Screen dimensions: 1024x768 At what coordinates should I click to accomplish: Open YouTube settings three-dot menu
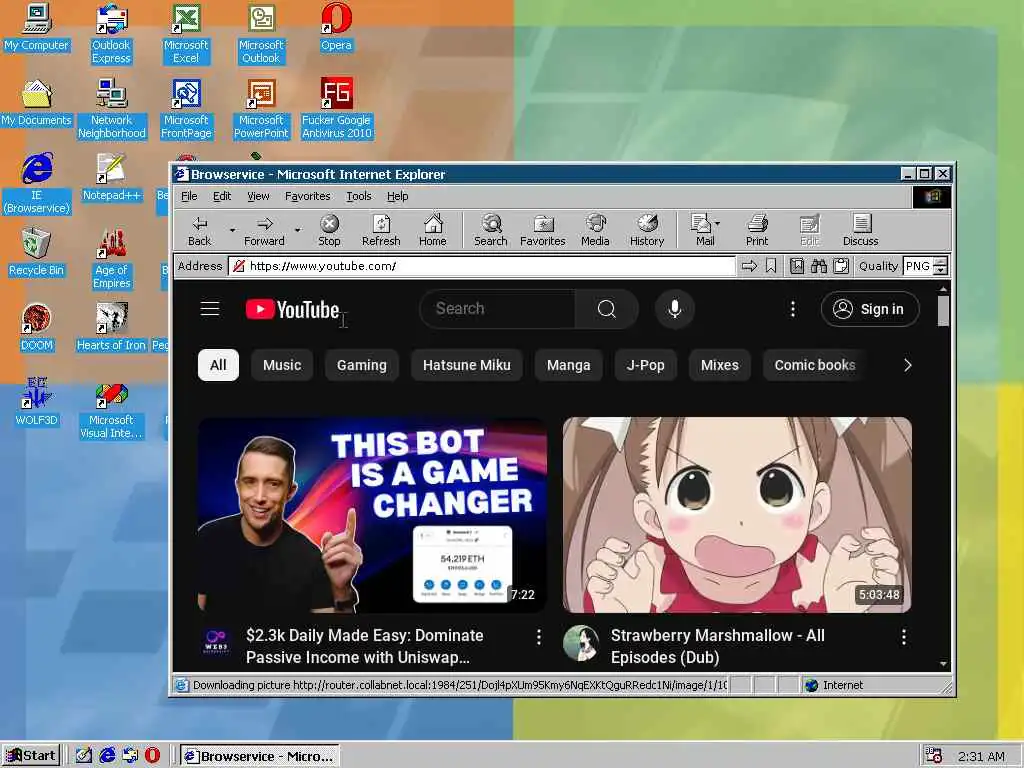(793, 309)
